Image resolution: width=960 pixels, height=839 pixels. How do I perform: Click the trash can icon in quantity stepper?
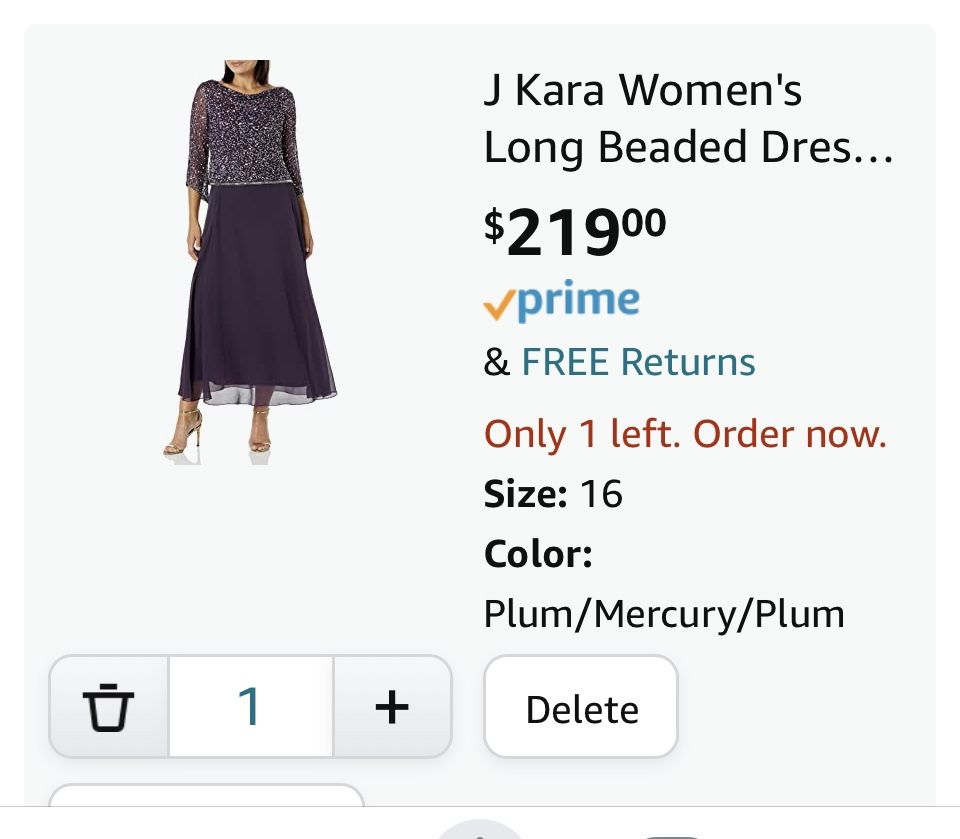(108, 707)
